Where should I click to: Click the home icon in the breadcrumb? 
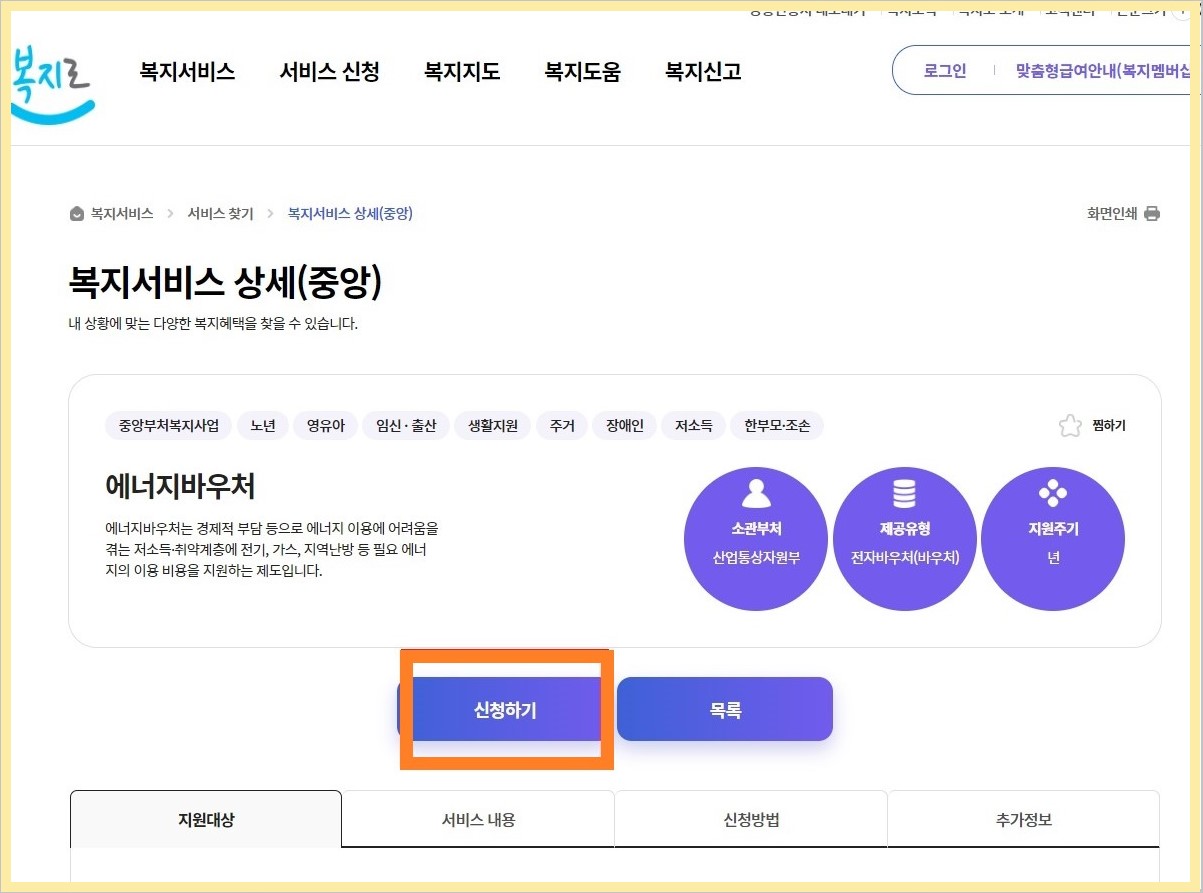(77, 212)
